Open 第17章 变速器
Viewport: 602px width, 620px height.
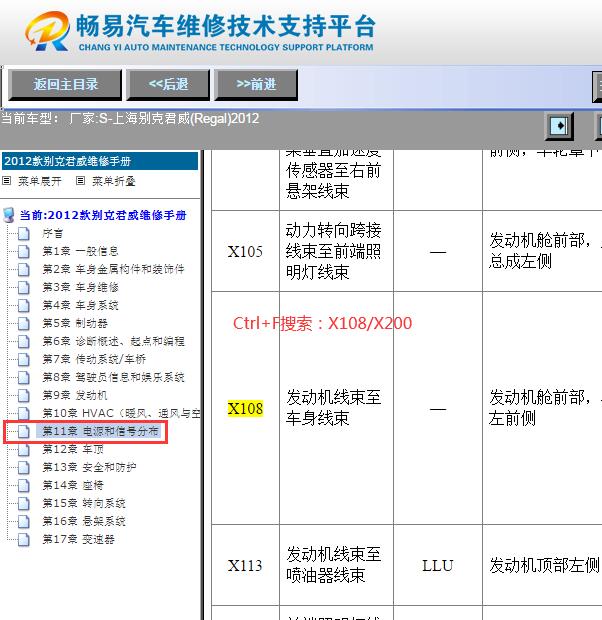78,539
